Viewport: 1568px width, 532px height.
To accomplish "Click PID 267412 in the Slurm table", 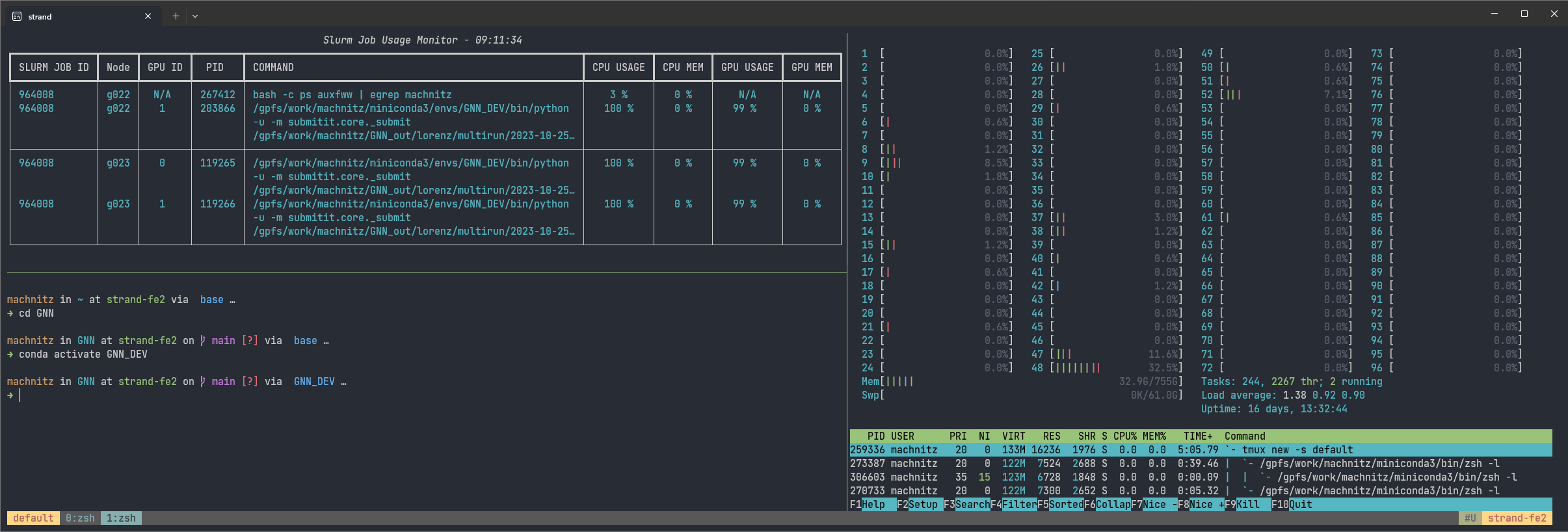I will point(218,95).
